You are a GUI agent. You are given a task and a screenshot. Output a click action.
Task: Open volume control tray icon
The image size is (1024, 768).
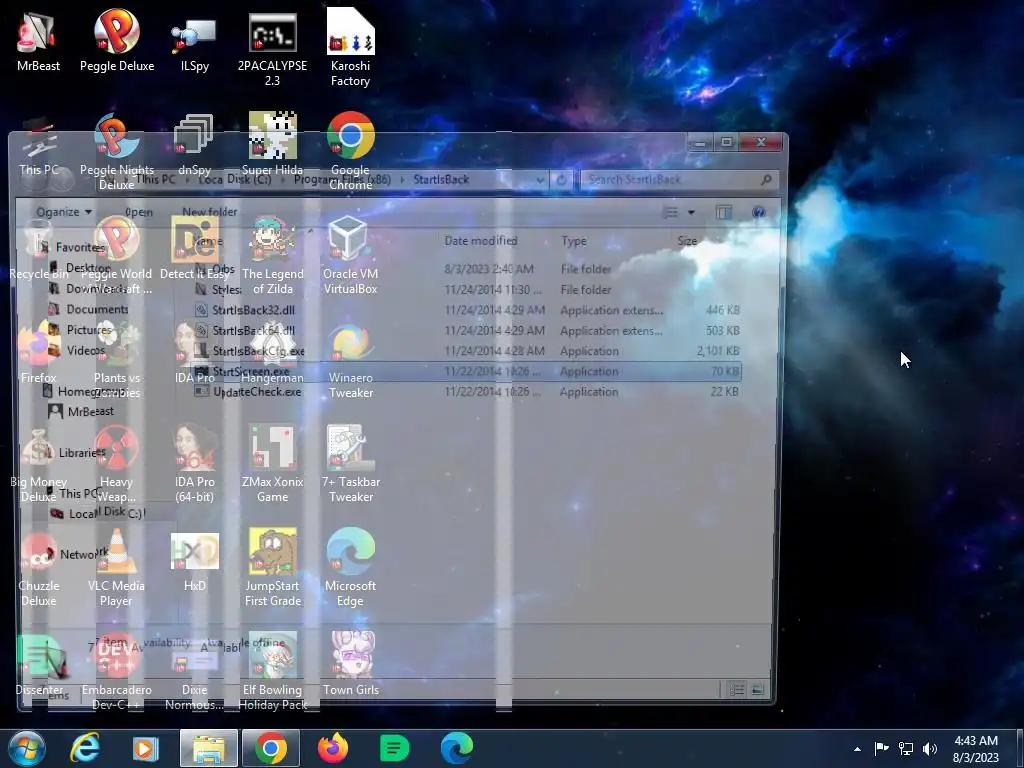(x=929, y=748)
